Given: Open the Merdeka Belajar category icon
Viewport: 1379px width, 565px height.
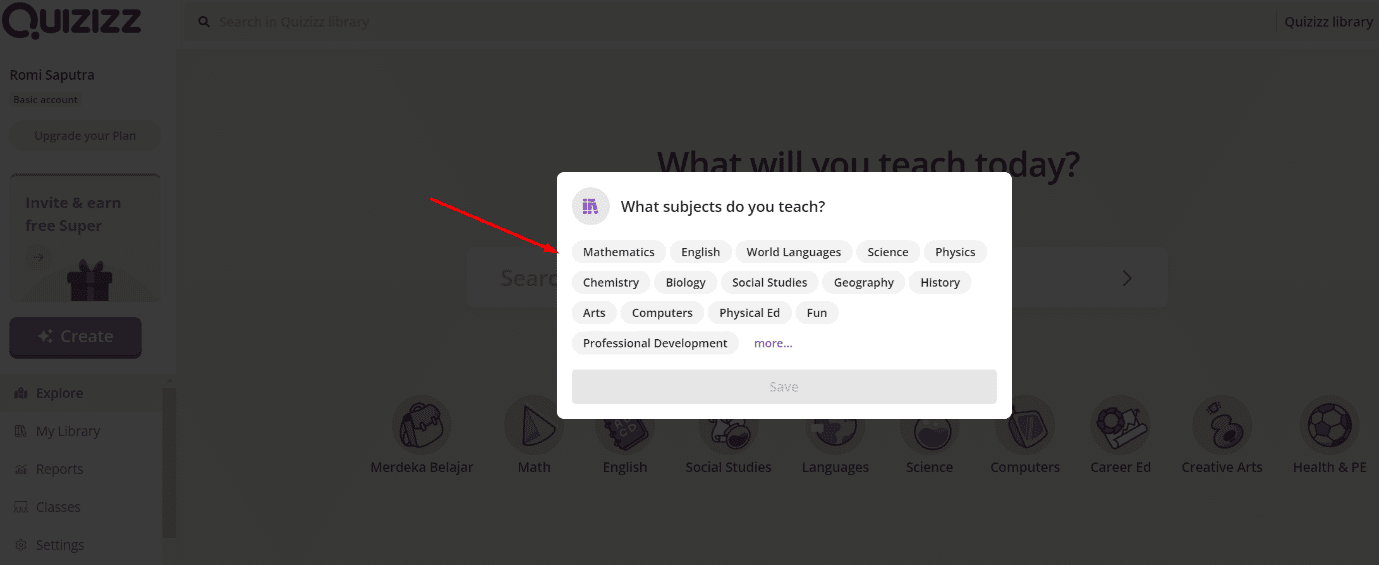Looking at the screenshot, I should coord(422,425).
